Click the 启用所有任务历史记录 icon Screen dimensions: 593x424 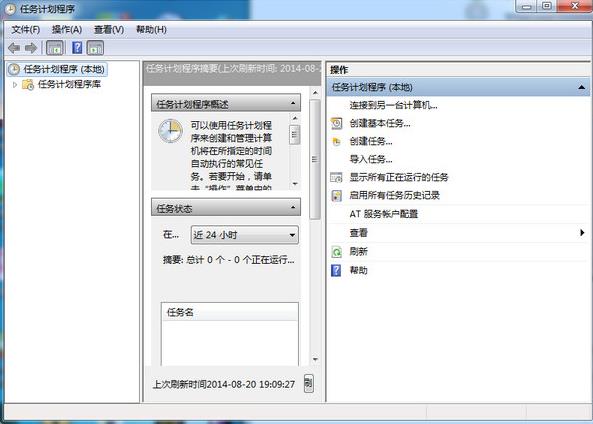tap(336, 196)
